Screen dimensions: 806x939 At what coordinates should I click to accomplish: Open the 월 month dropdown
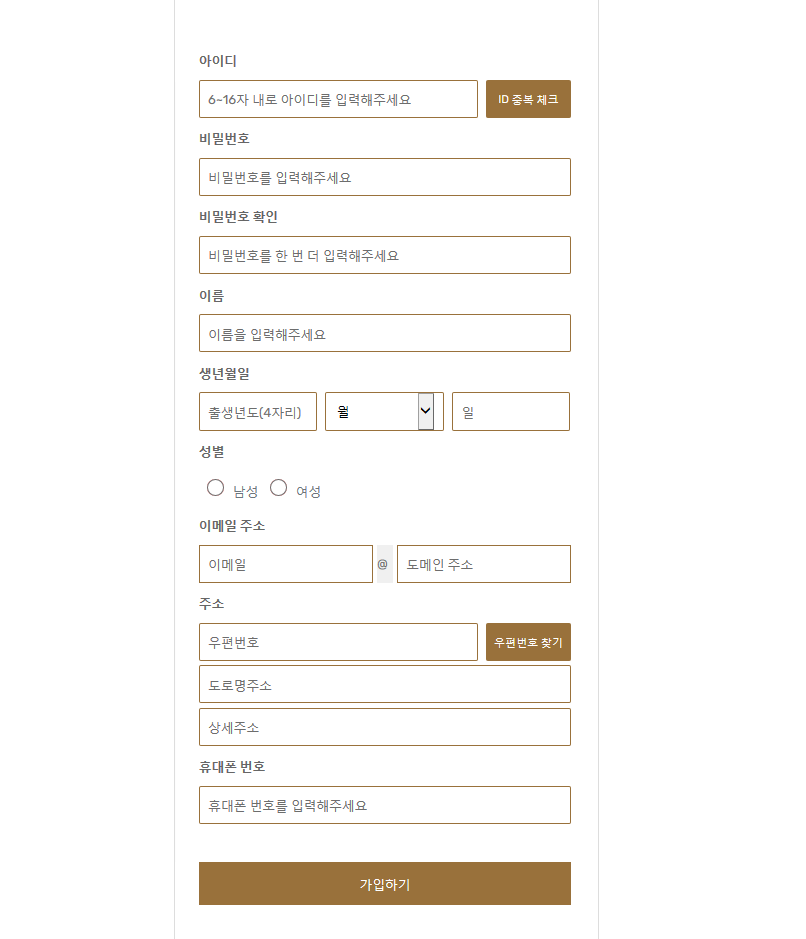(375, 411)
